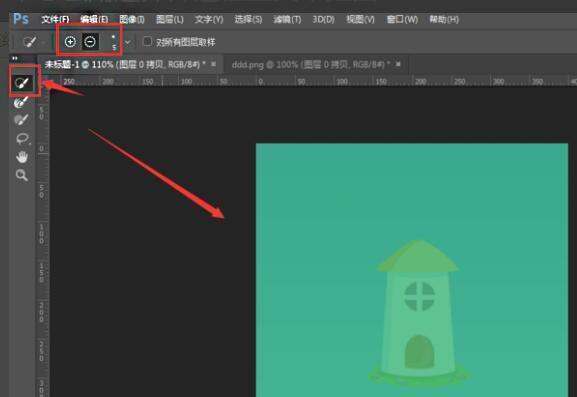Viewport: 577px width, 397px height.
Task: Open the 选择(S) menu
Action: click(x=248, y=19)
